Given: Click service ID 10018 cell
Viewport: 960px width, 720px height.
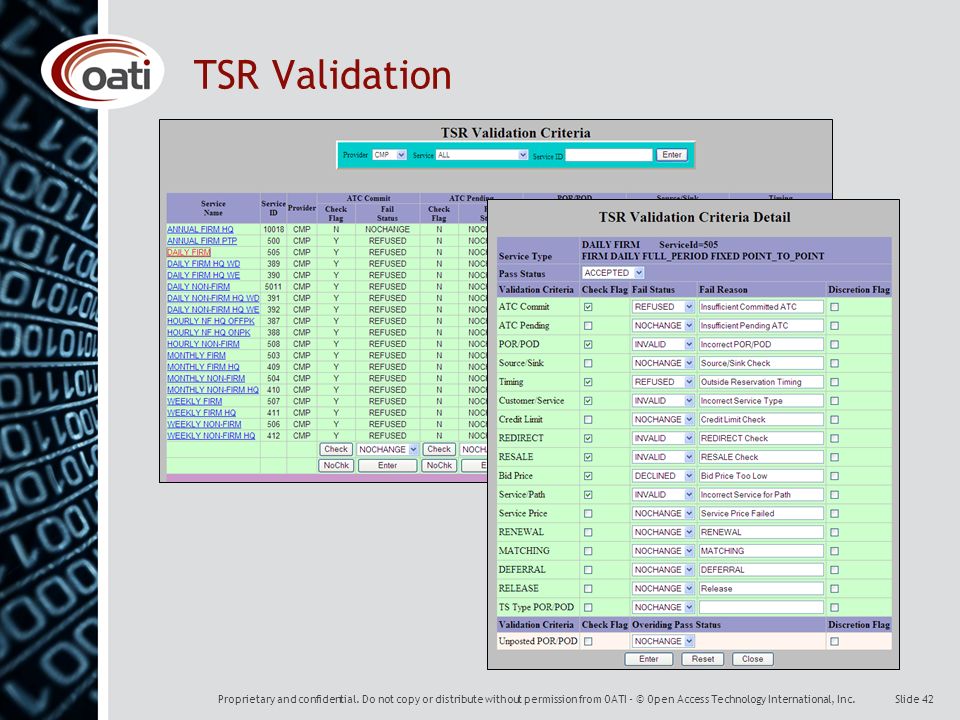Looking at the screenshot, I should click(x=273, y=230).
